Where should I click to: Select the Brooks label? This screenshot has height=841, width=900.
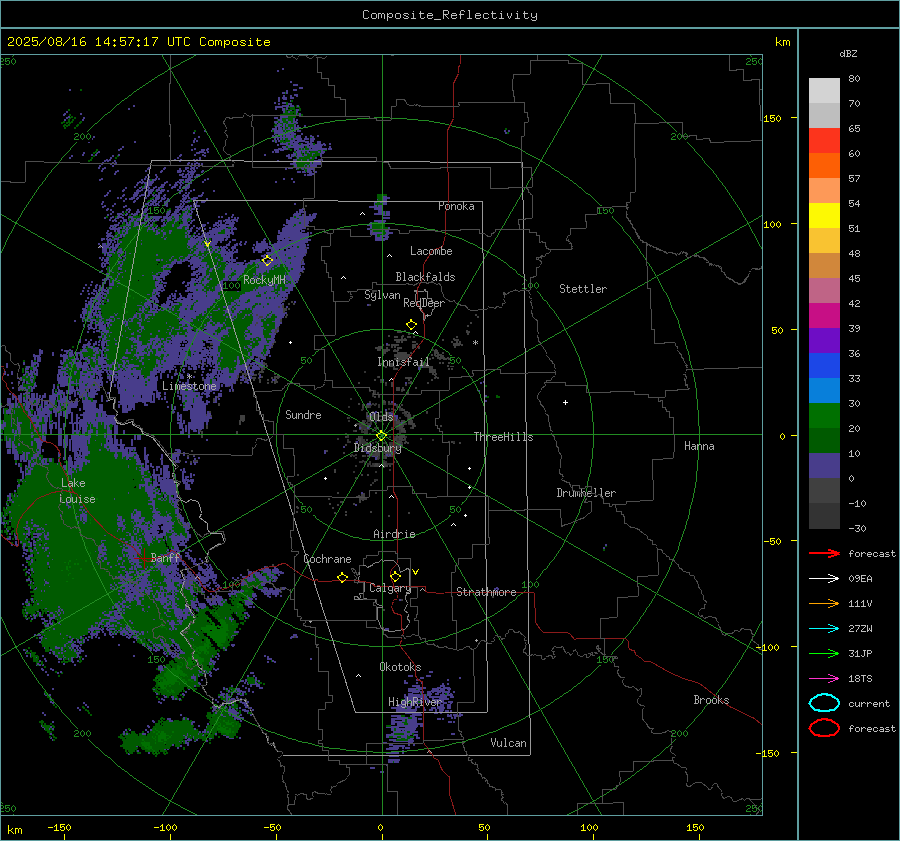(711, 700)
